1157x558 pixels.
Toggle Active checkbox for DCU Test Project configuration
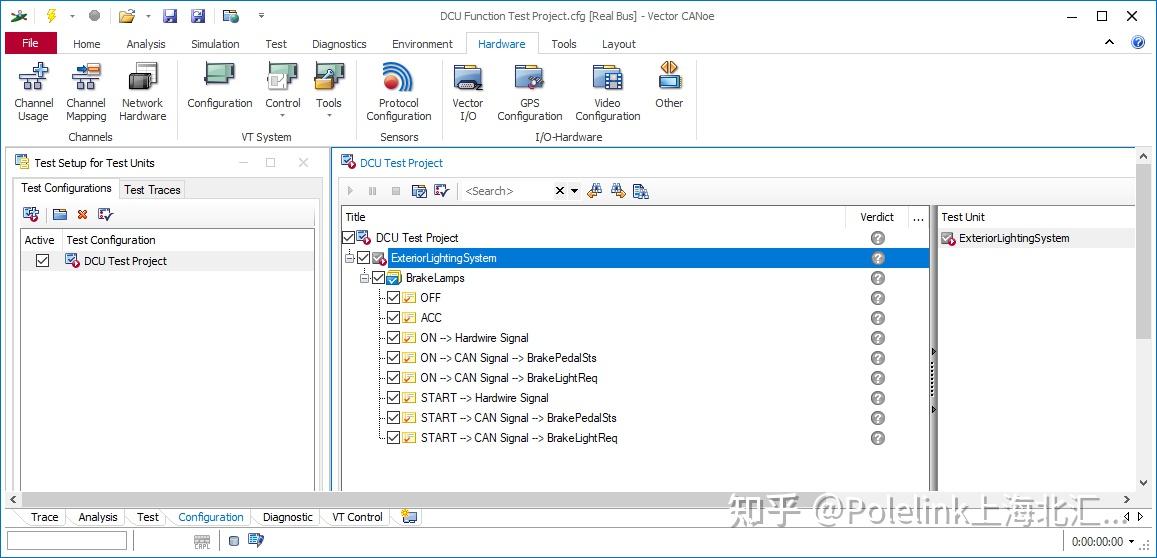point(42,261)
